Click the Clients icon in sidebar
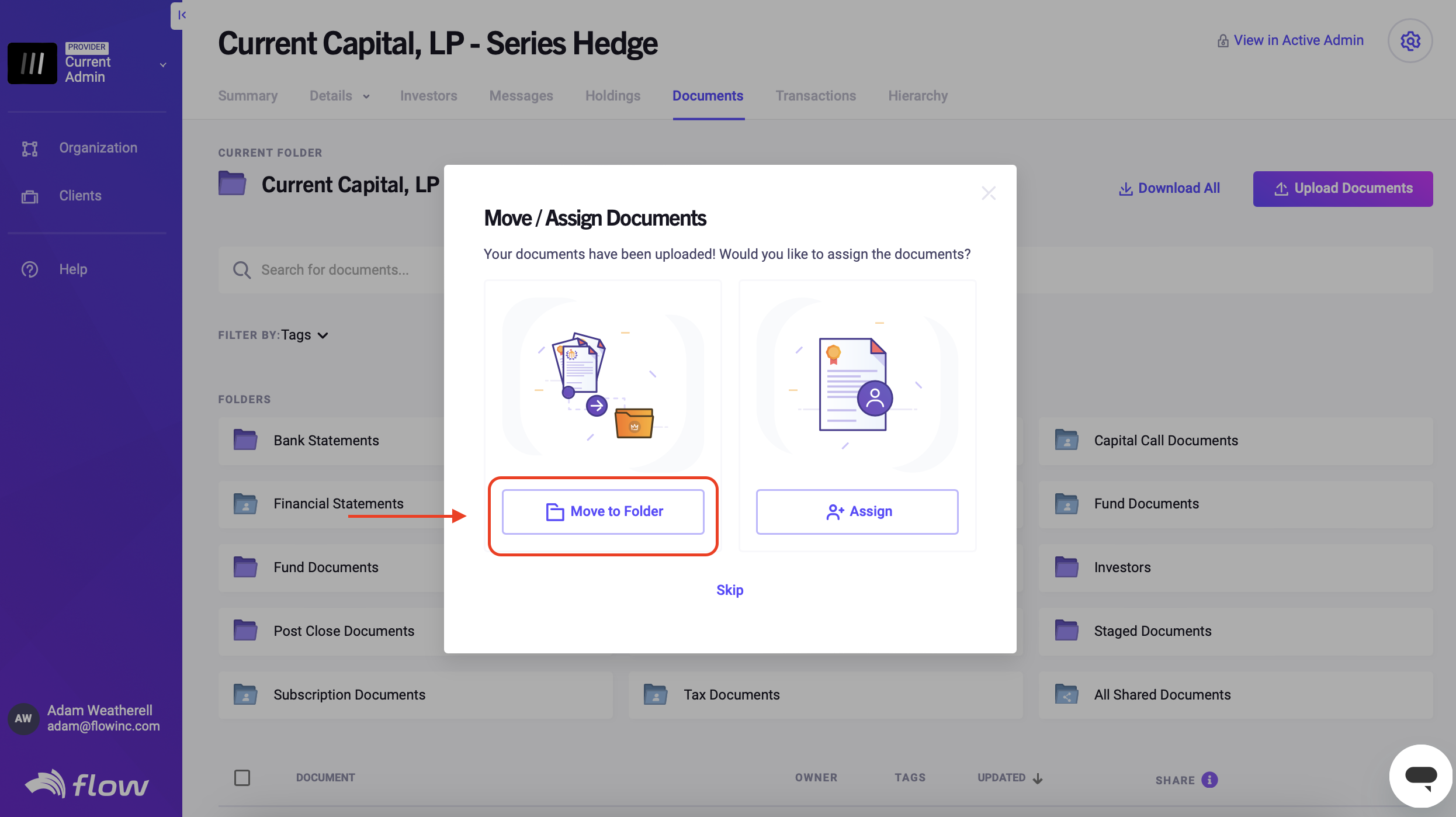This screenshot has width=1456, height=817. [30, 196]
